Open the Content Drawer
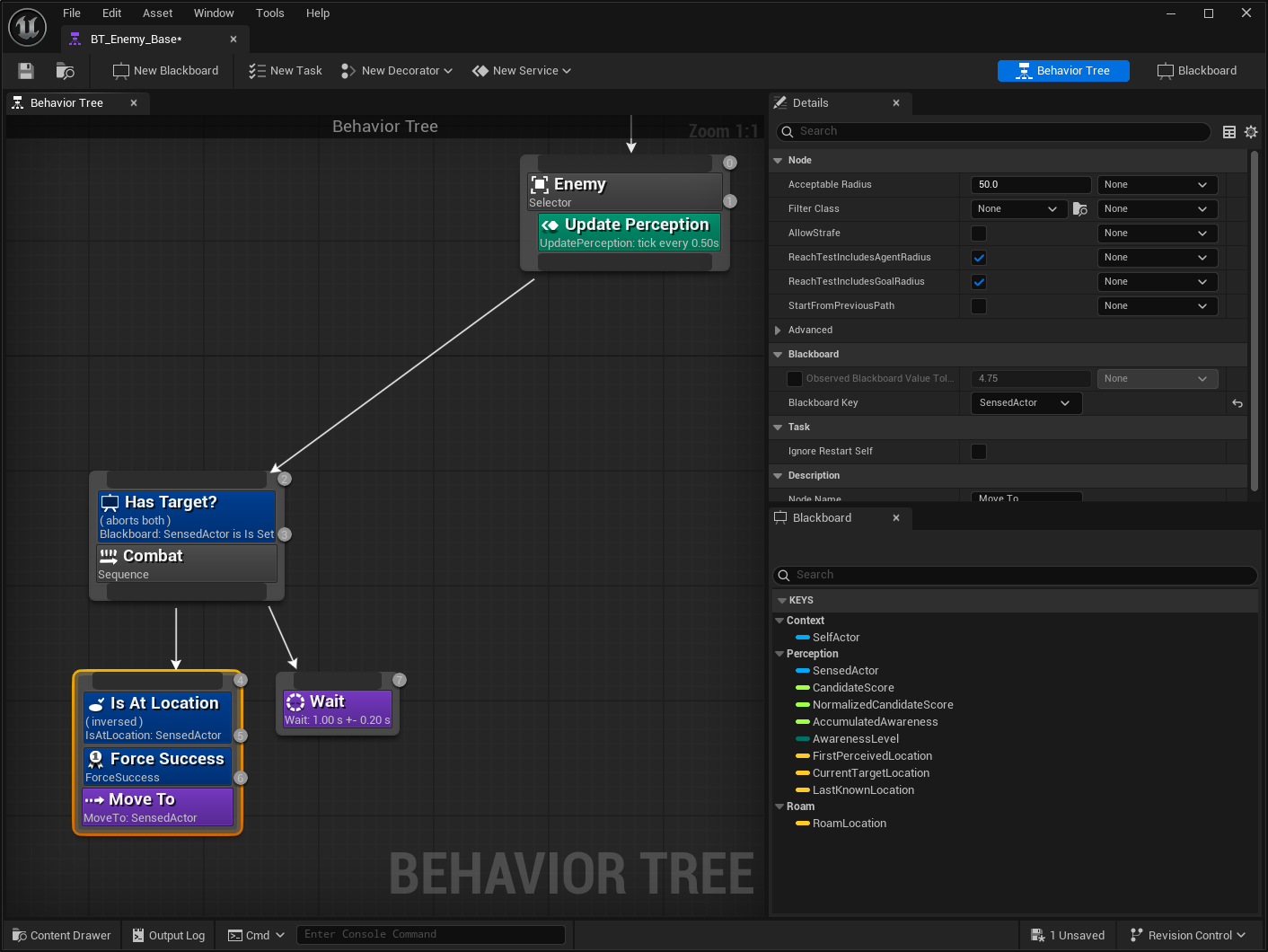The image size is (1268, 952). click(59, 934)
